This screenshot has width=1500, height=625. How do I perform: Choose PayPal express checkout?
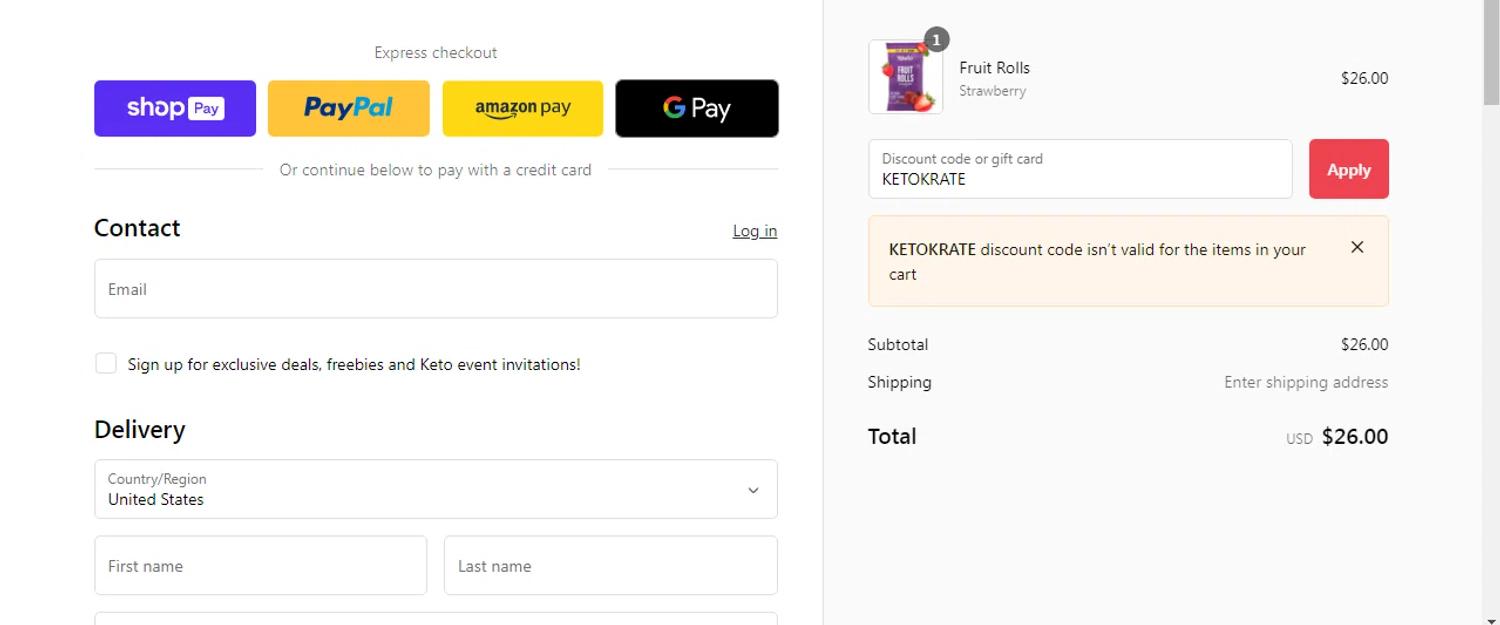[x=348, y=108]
